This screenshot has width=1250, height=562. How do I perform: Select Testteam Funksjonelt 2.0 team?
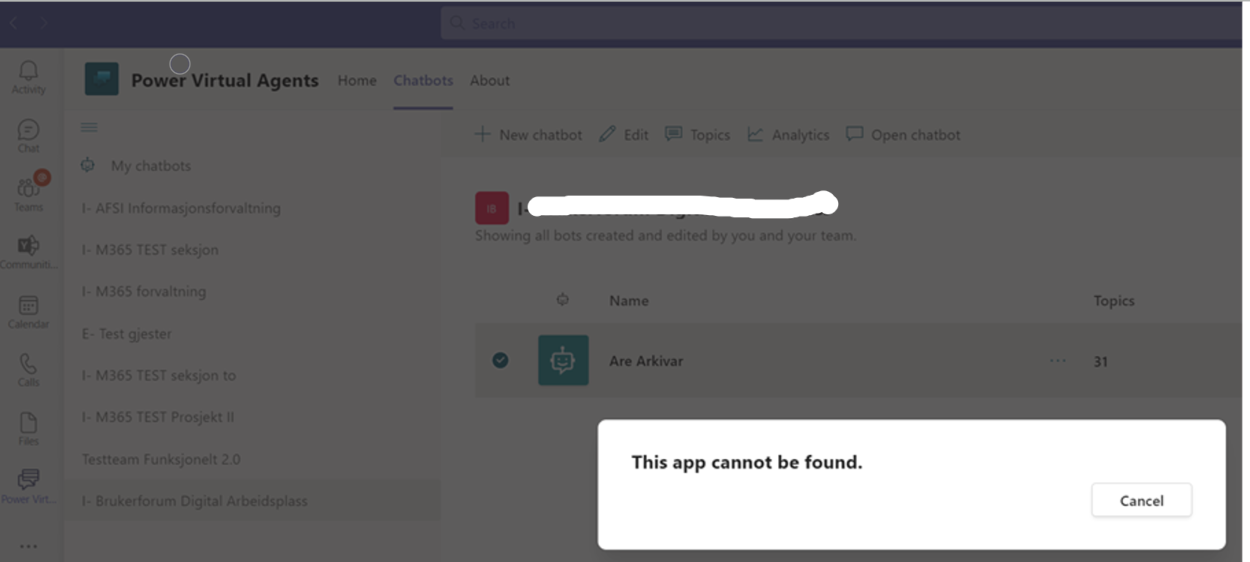click(x=252, y=459)
